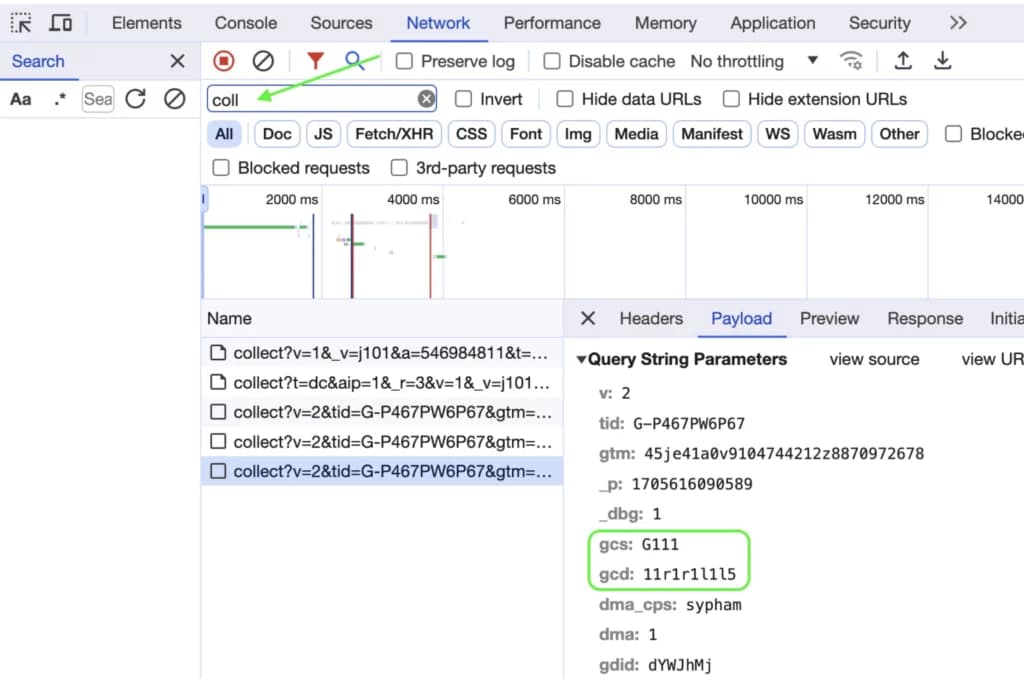Select request collect?v=1&_v=j101&a=546984811
The image size is (1024, 679).
pyautogui.click(x=382, y=353)
